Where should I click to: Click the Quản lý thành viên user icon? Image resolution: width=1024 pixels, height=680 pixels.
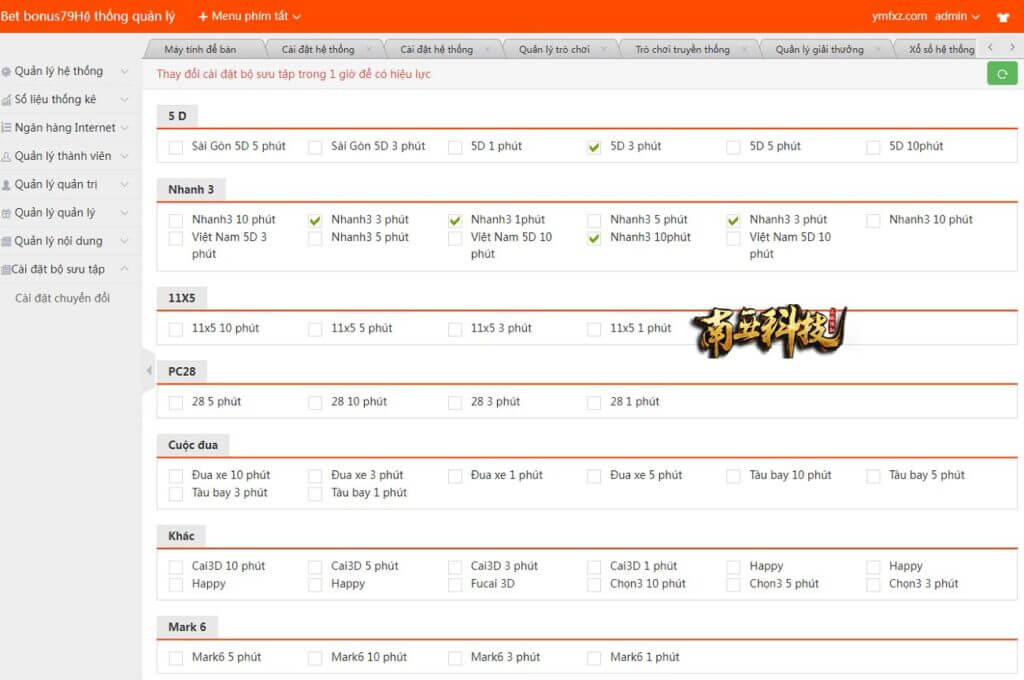[6, 156]
